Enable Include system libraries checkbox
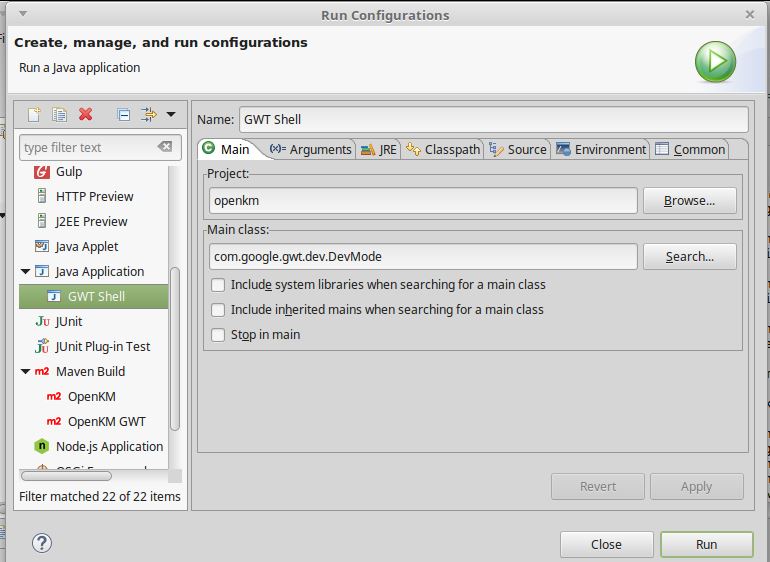This screenshot has width=770, height=562. 218,285
